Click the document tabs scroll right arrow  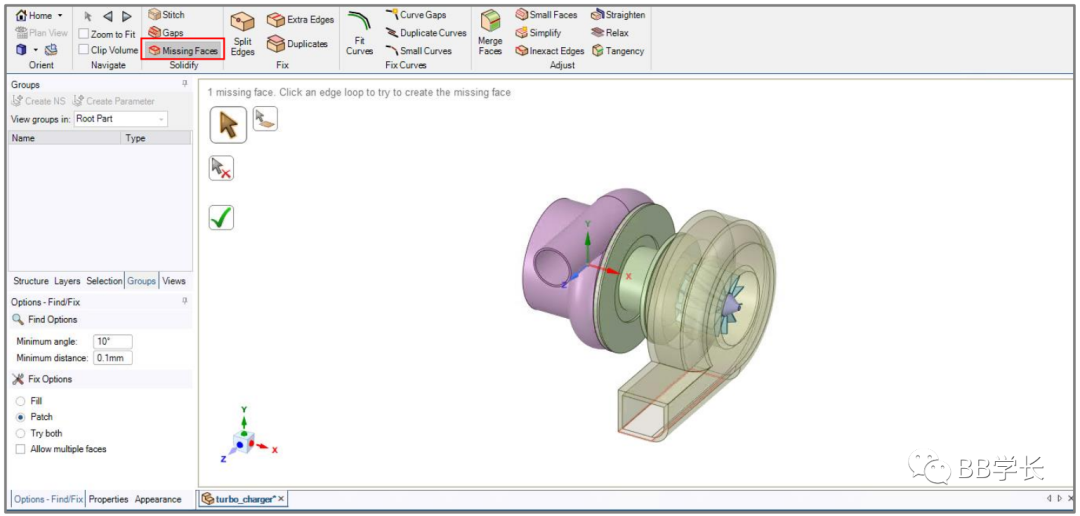tap(1060, 498)
